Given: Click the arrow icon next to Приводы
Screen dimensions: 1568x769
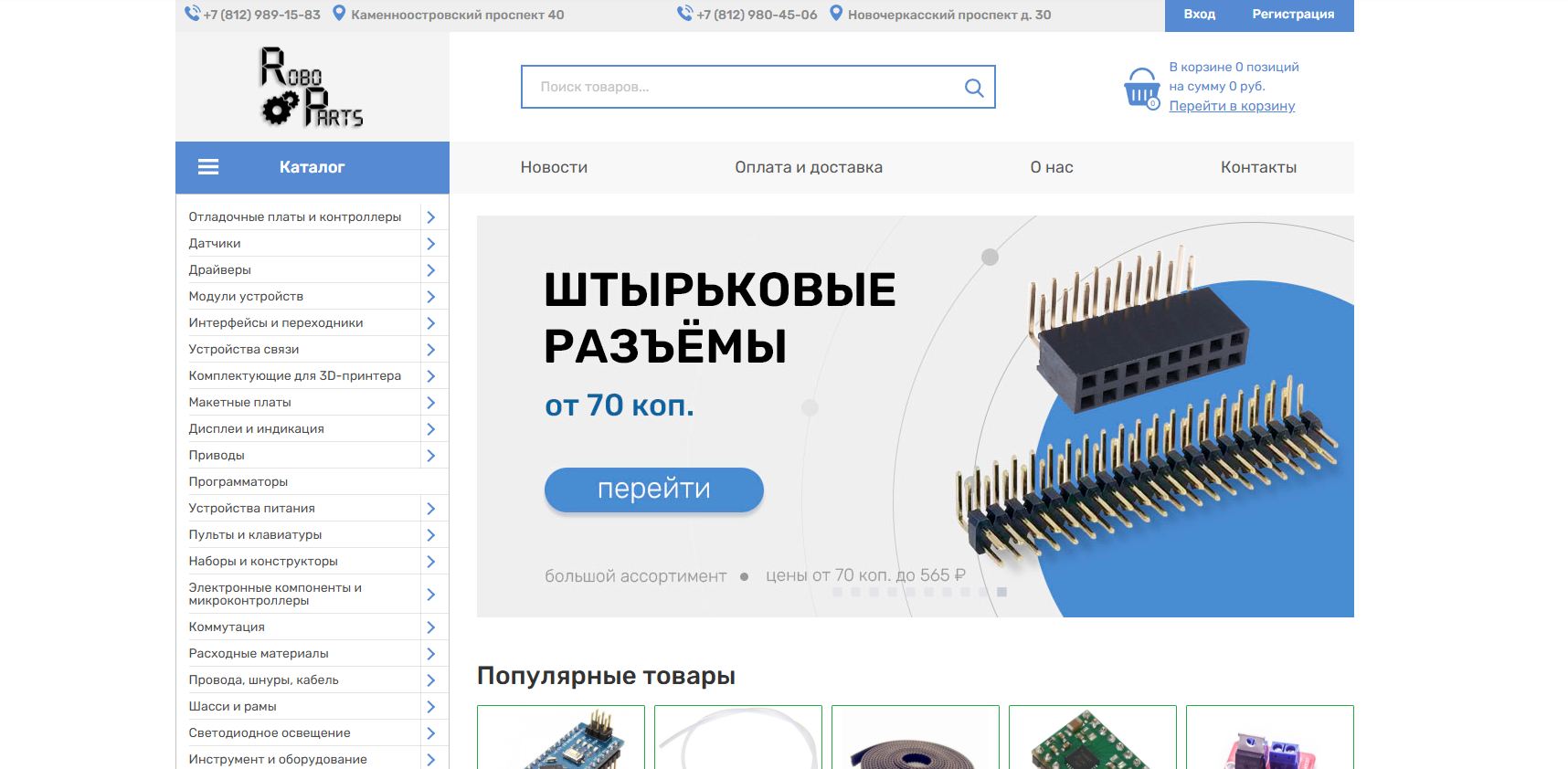Looking at the screenshot, I should pyautogui.click(x=431, y=456).
